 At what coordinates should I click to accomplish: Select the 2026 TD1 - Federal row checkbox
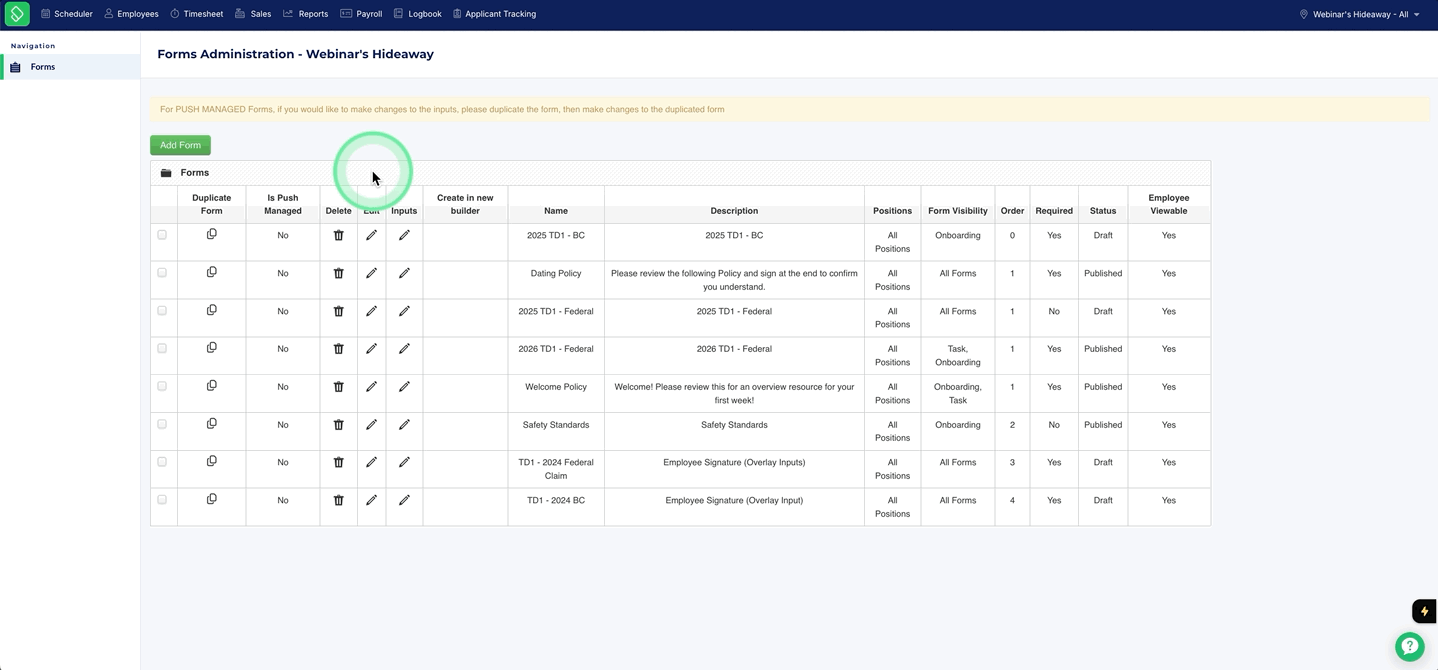pyautogui.click(x=162, y=349)
